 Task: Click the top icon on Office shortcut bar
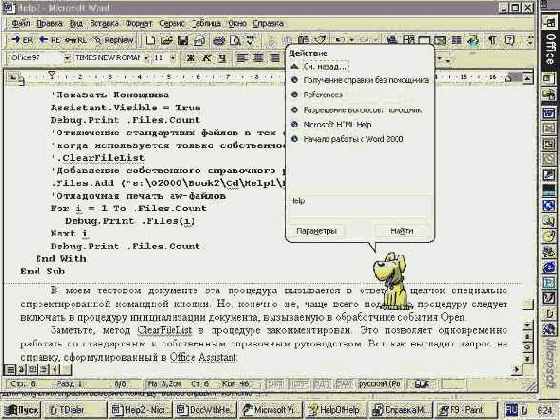pos(549,23)
